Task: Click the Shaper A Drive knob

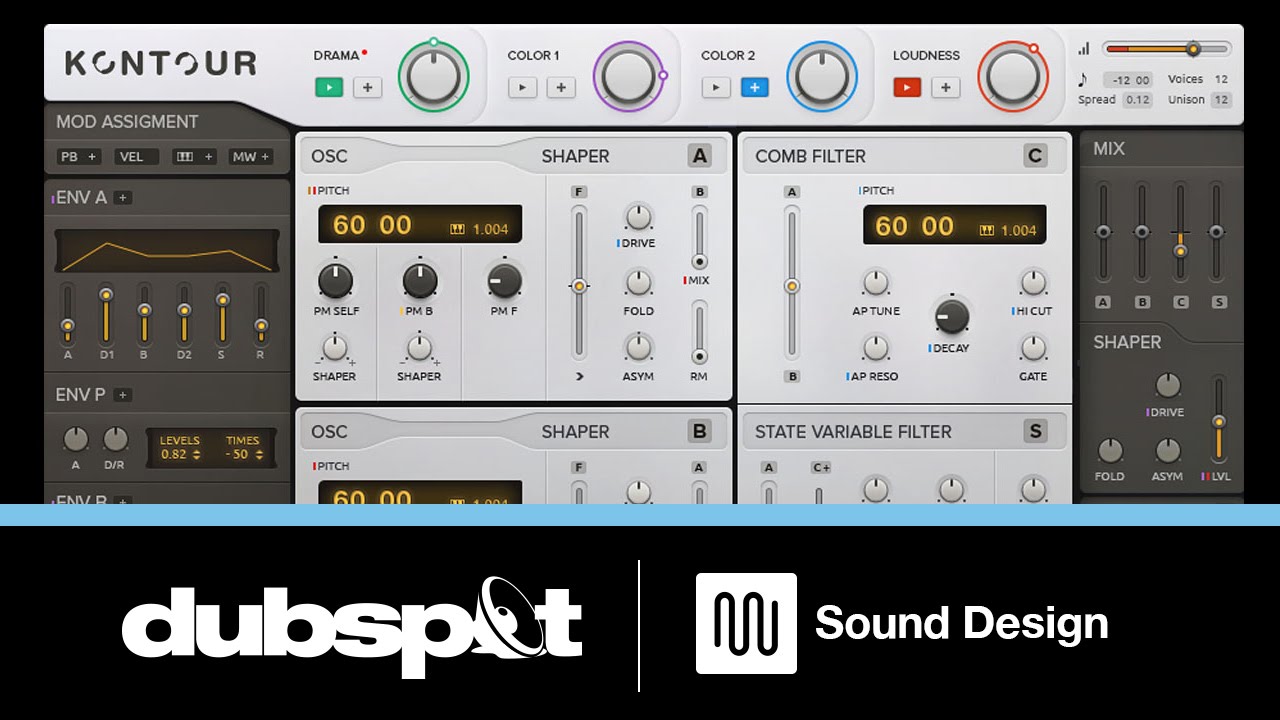Action: click(x=638, y=217)
